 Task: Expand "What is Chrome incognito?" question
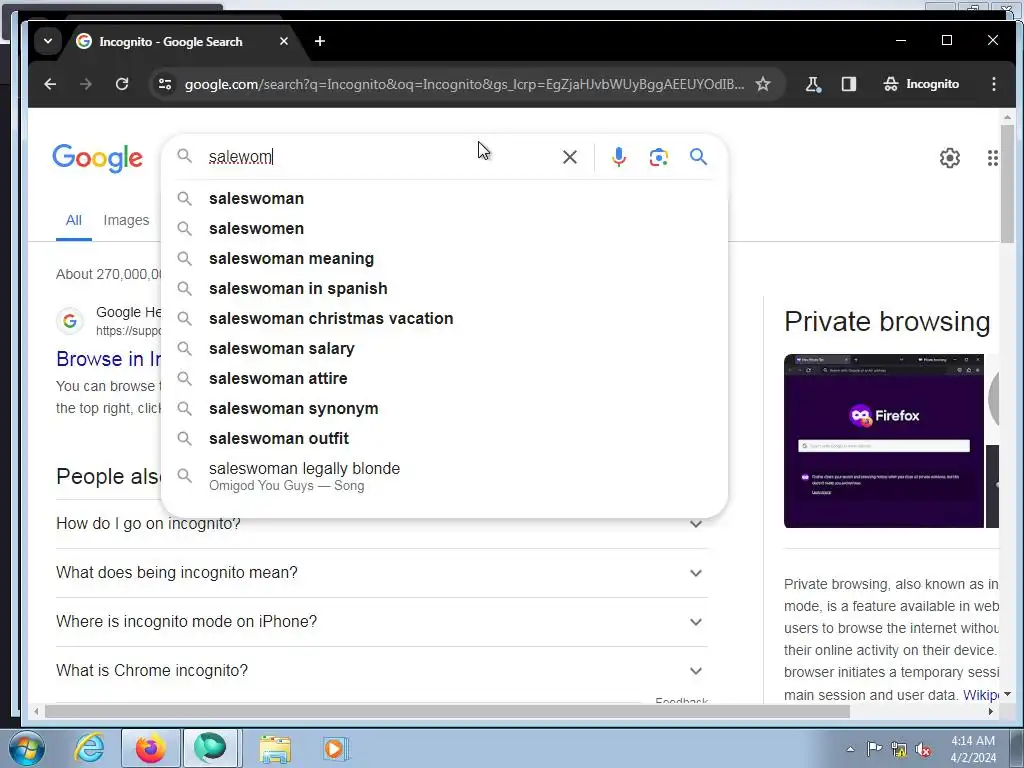382,671
